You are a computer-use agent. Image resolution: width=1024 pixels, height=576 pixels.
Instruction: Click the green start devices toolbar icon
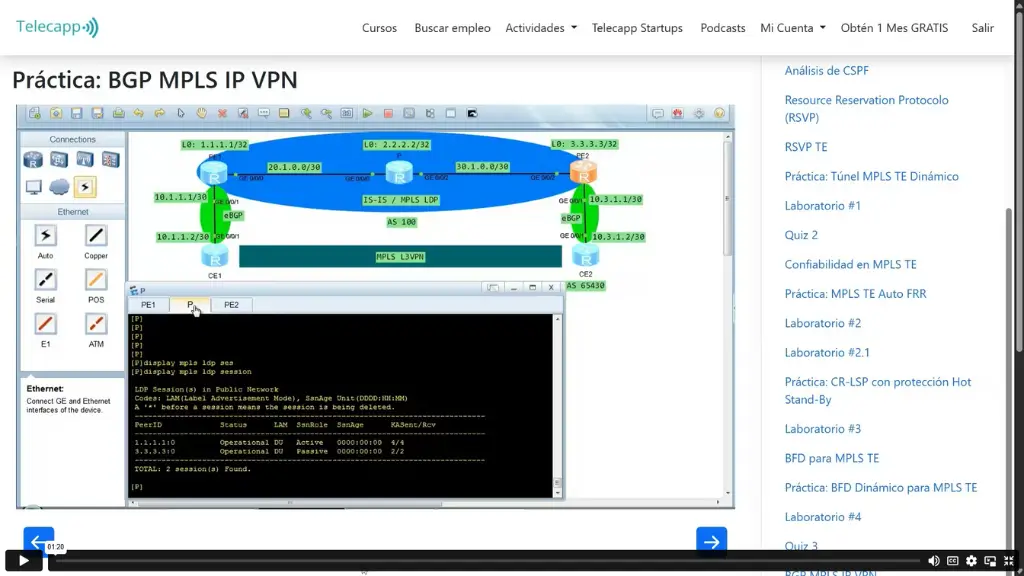coord(368,113)
